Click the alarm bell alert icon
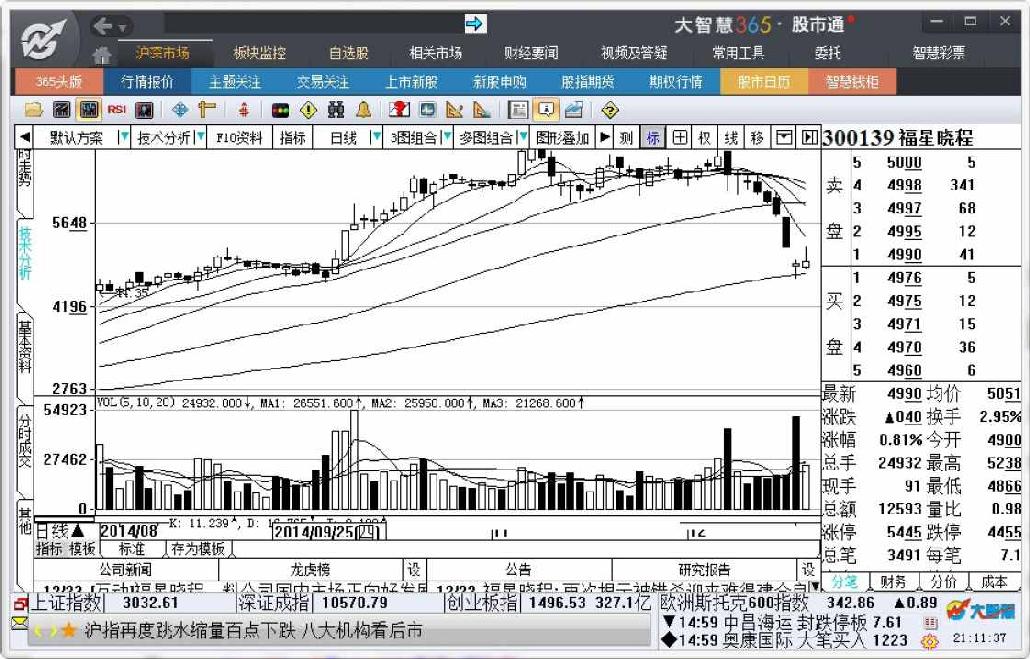This screenshot has width=1030, height=659. [x=363, y=110]
